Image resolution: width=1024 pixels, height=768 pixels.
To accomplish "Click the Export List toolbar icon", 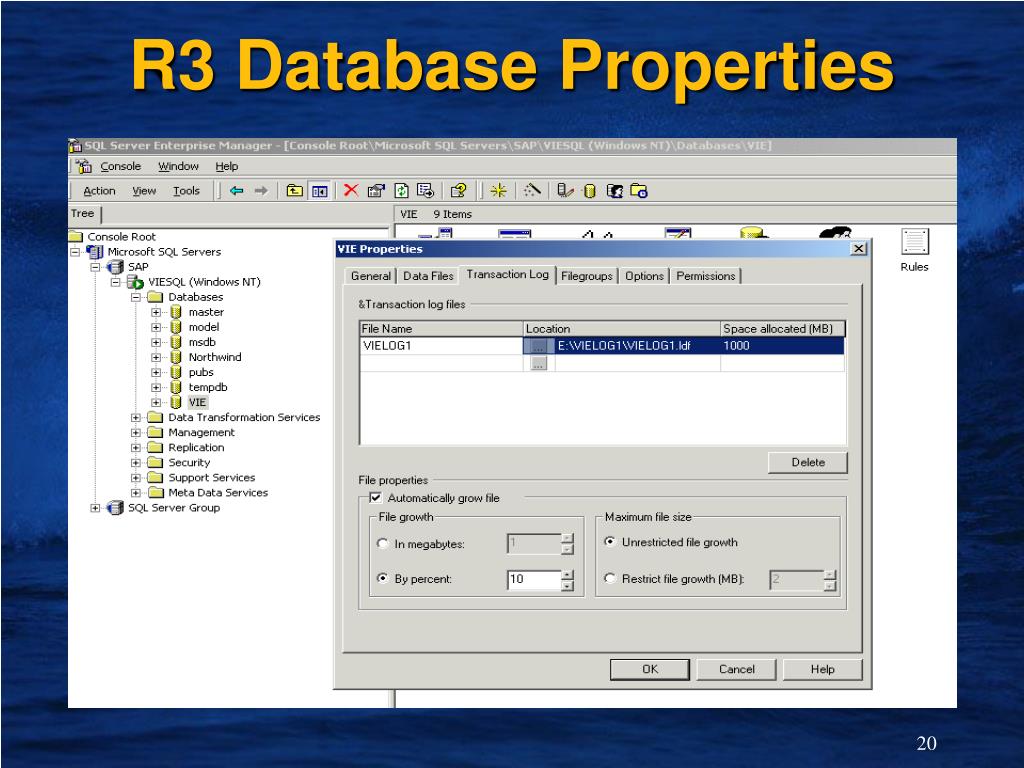I will point(425,191).
